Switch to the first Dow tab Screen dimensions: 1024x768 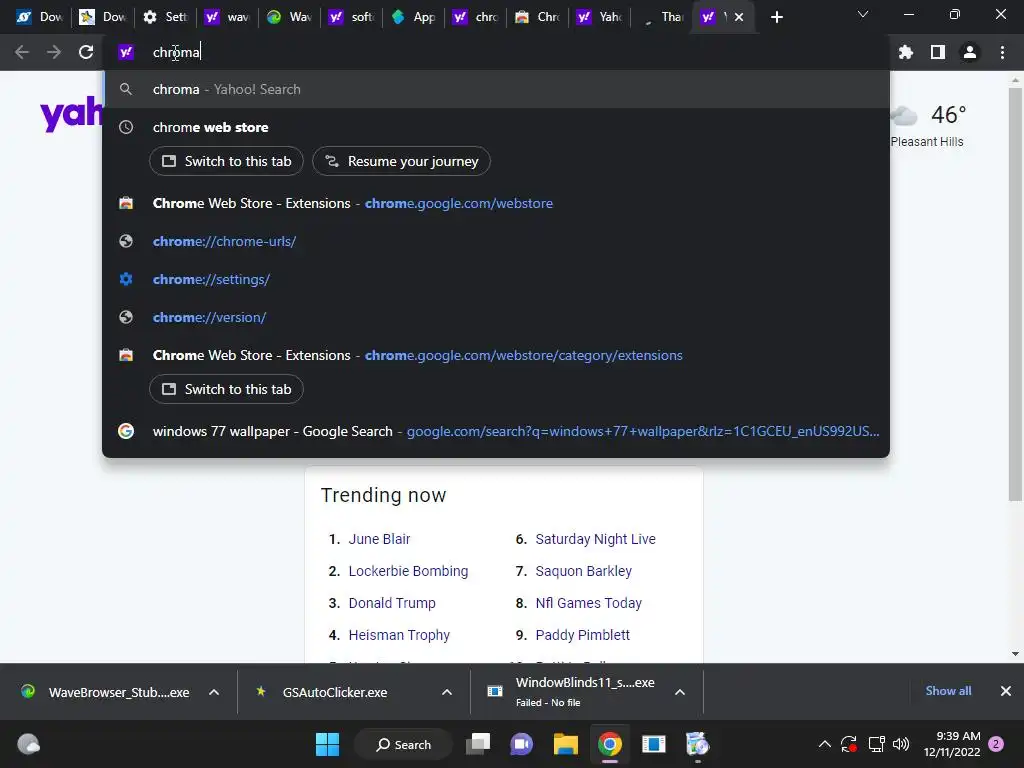coord(39,17)
